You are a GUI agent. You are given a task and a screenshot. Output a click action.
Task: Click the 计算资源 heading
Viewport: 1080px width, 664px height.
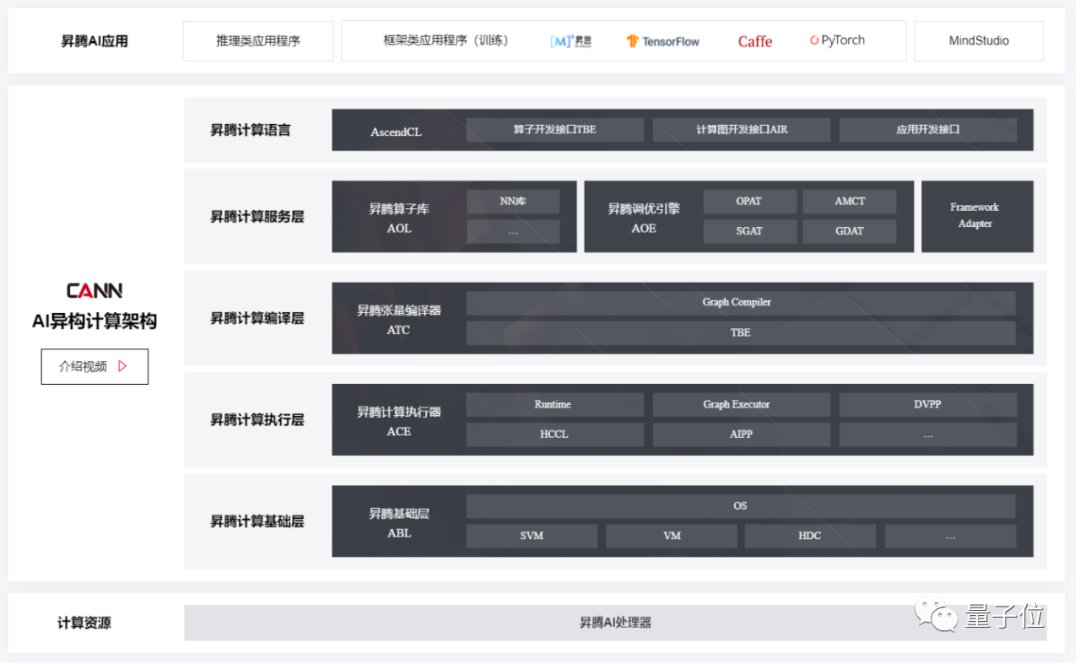coord(84,623)
